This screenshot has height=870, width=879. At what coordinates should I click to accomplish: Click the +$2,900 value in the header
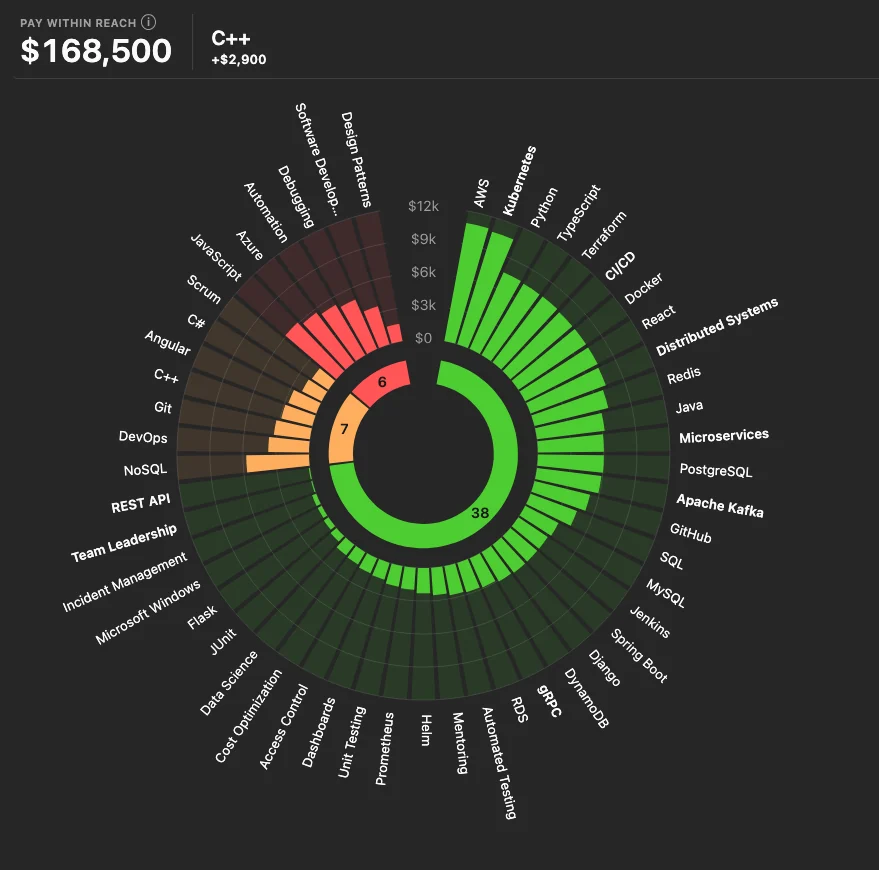tap(239, 59)
